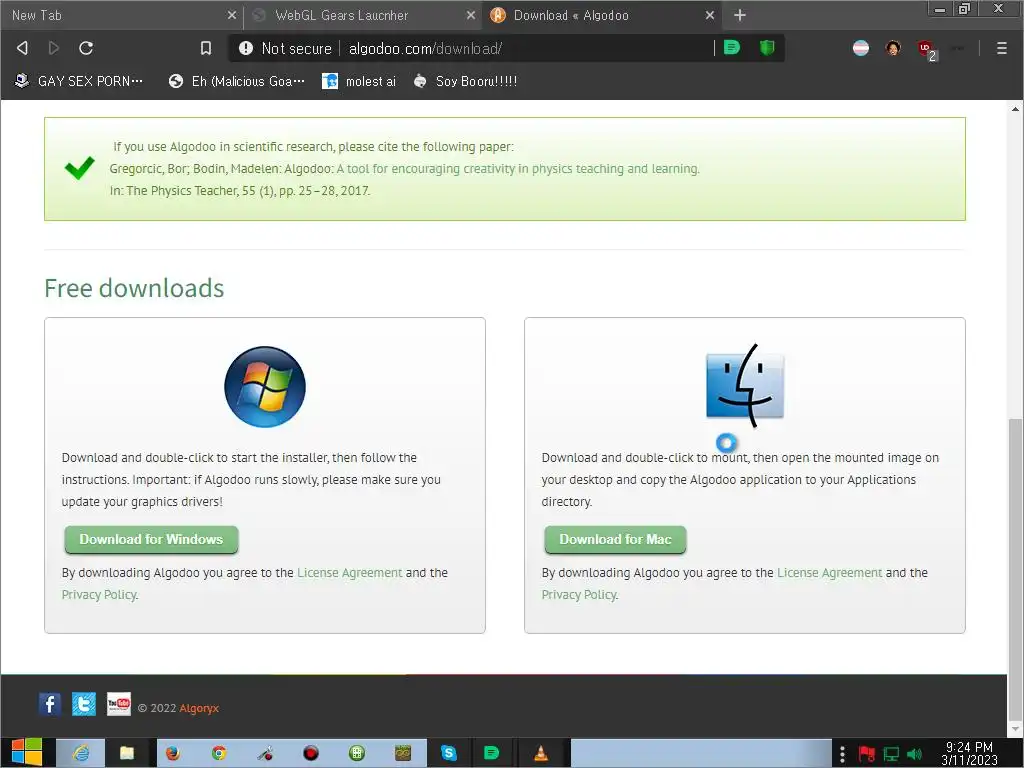This screenshot has width=1024, height=768.
Task: Open the profile avatar extension
Action: [893, 48]
